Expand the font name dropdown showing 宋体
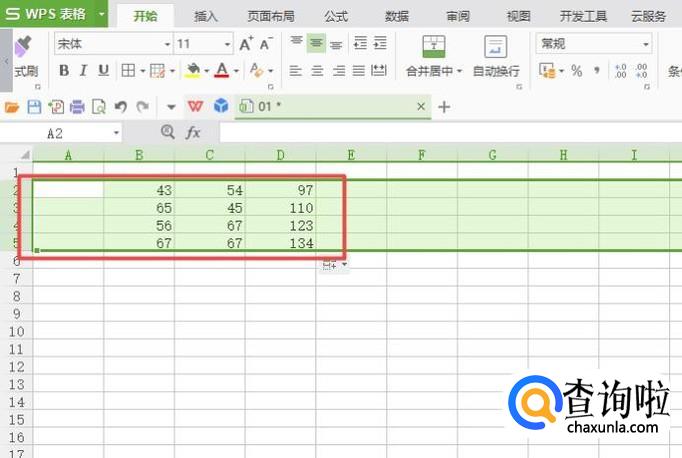The height and width of the screenshot is (458, 682). pyautogui.click(x=167, y=44)
